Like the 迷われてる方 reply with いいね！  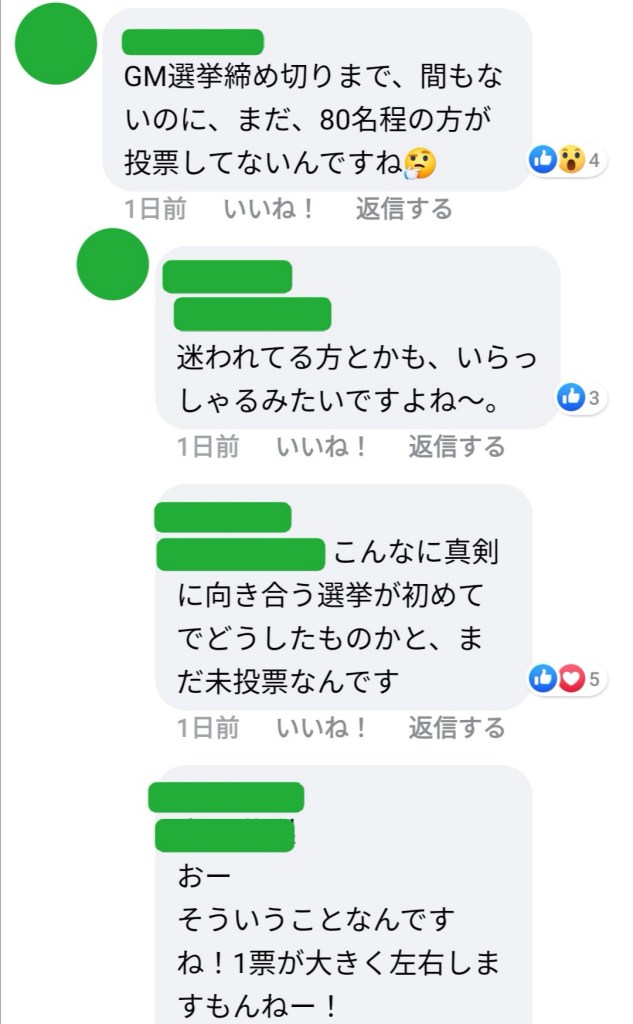coord(321,447)
